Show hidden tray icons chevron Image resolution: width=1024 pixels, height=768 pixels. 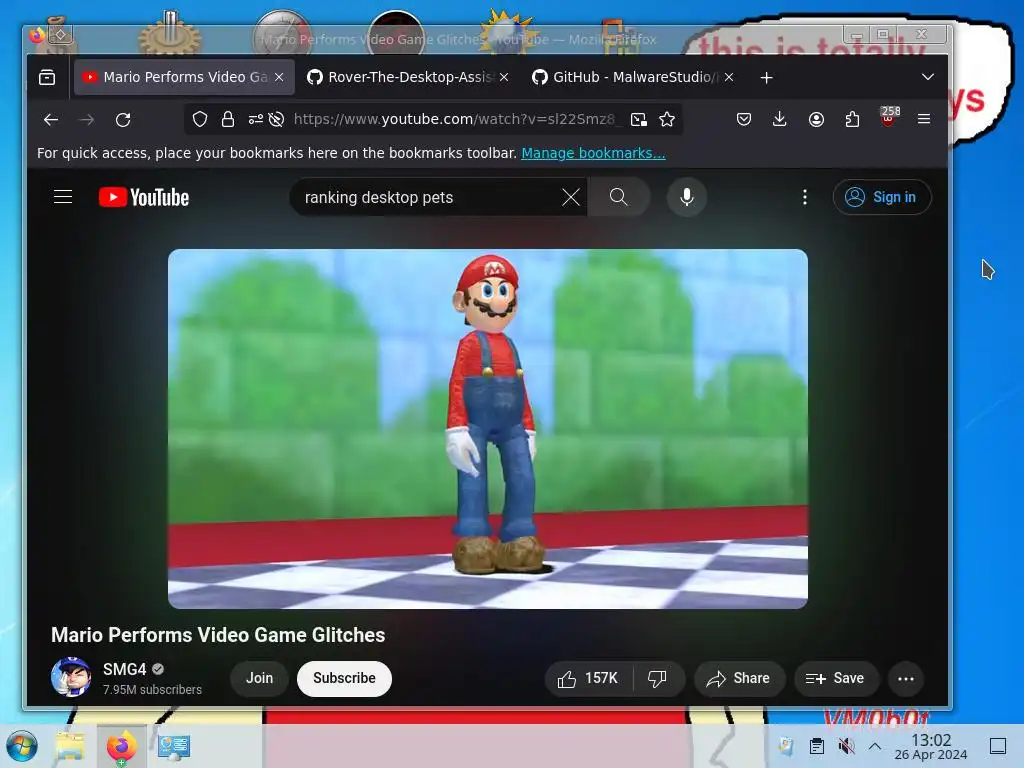click(875, 746)
